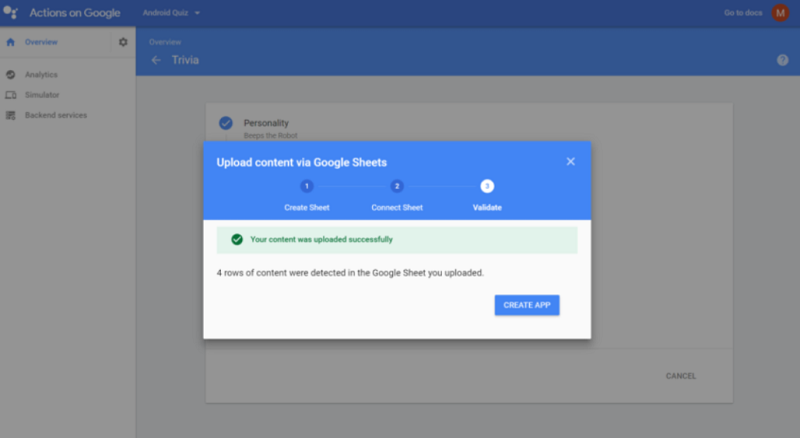
Task: Open the Android Quiz project dropdown
Action: (x=171, y=13)
